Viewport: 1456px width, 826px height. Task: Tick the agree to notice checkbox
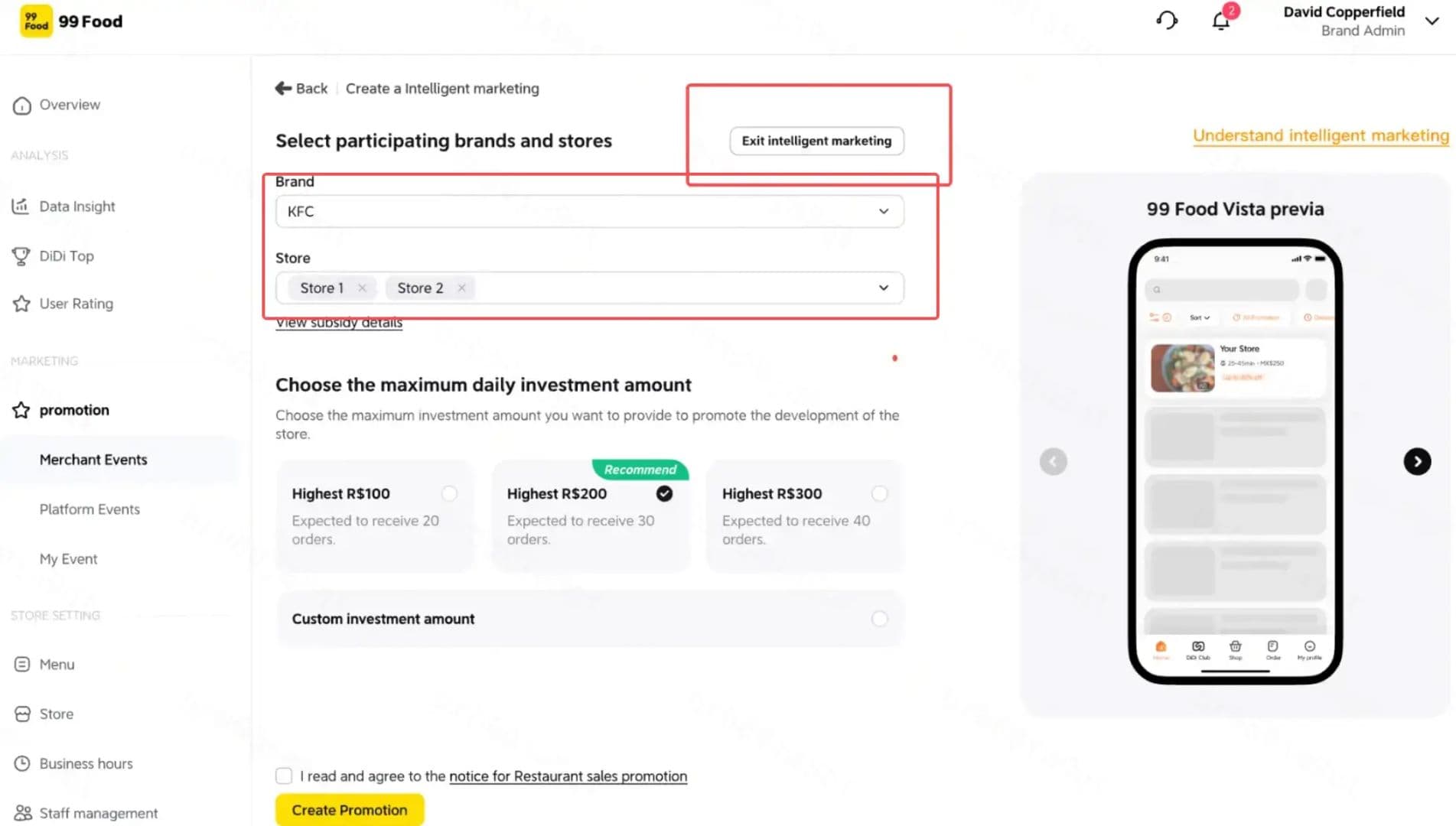point(284,776)
